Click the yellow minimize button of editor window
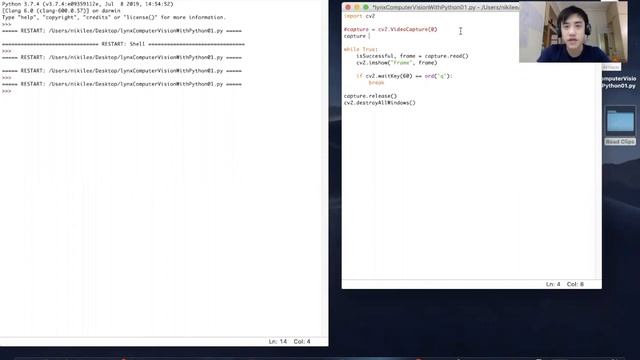 (357, 7)
